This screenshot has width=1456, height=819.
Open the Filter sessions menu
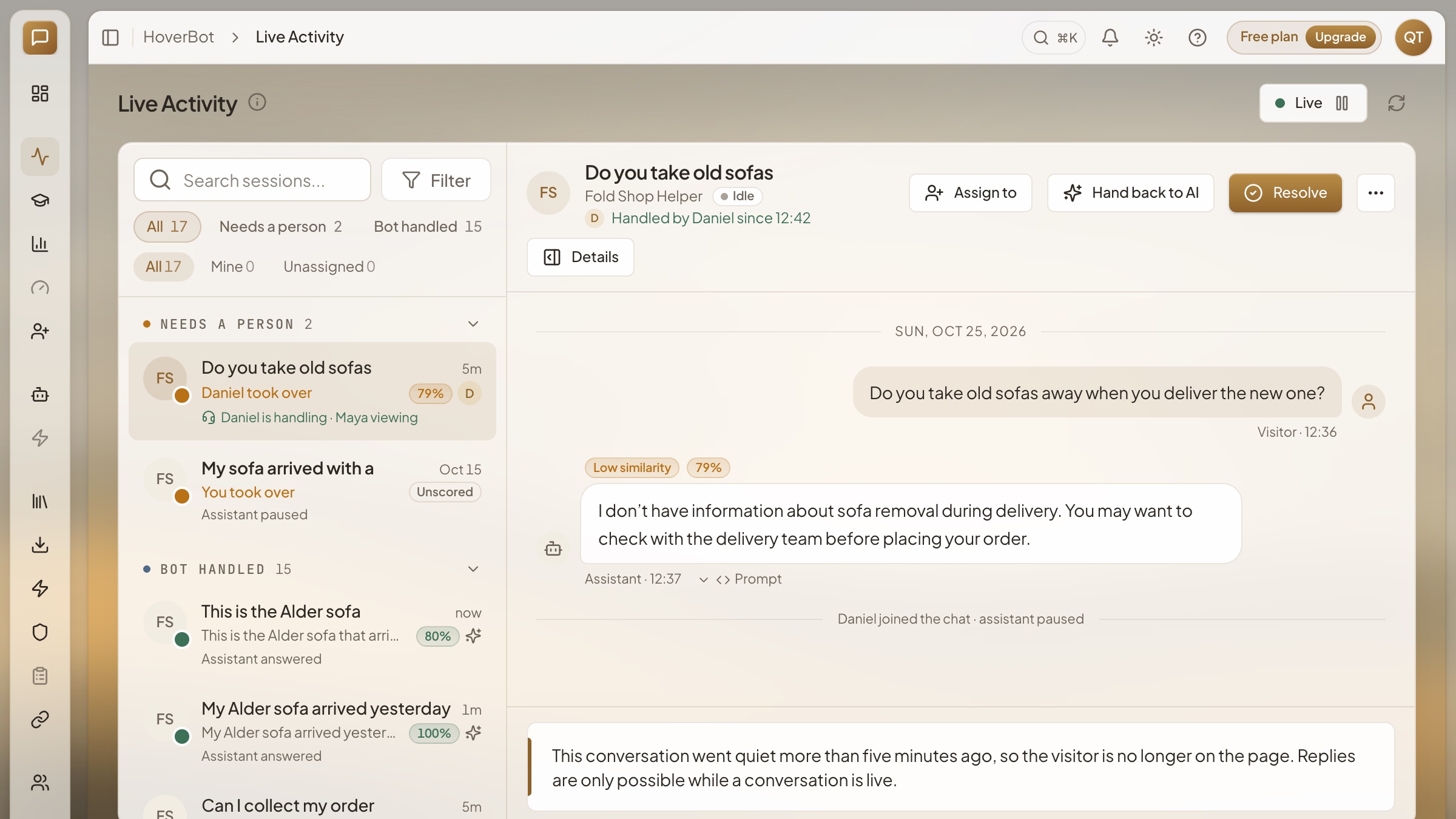[436, 180]
